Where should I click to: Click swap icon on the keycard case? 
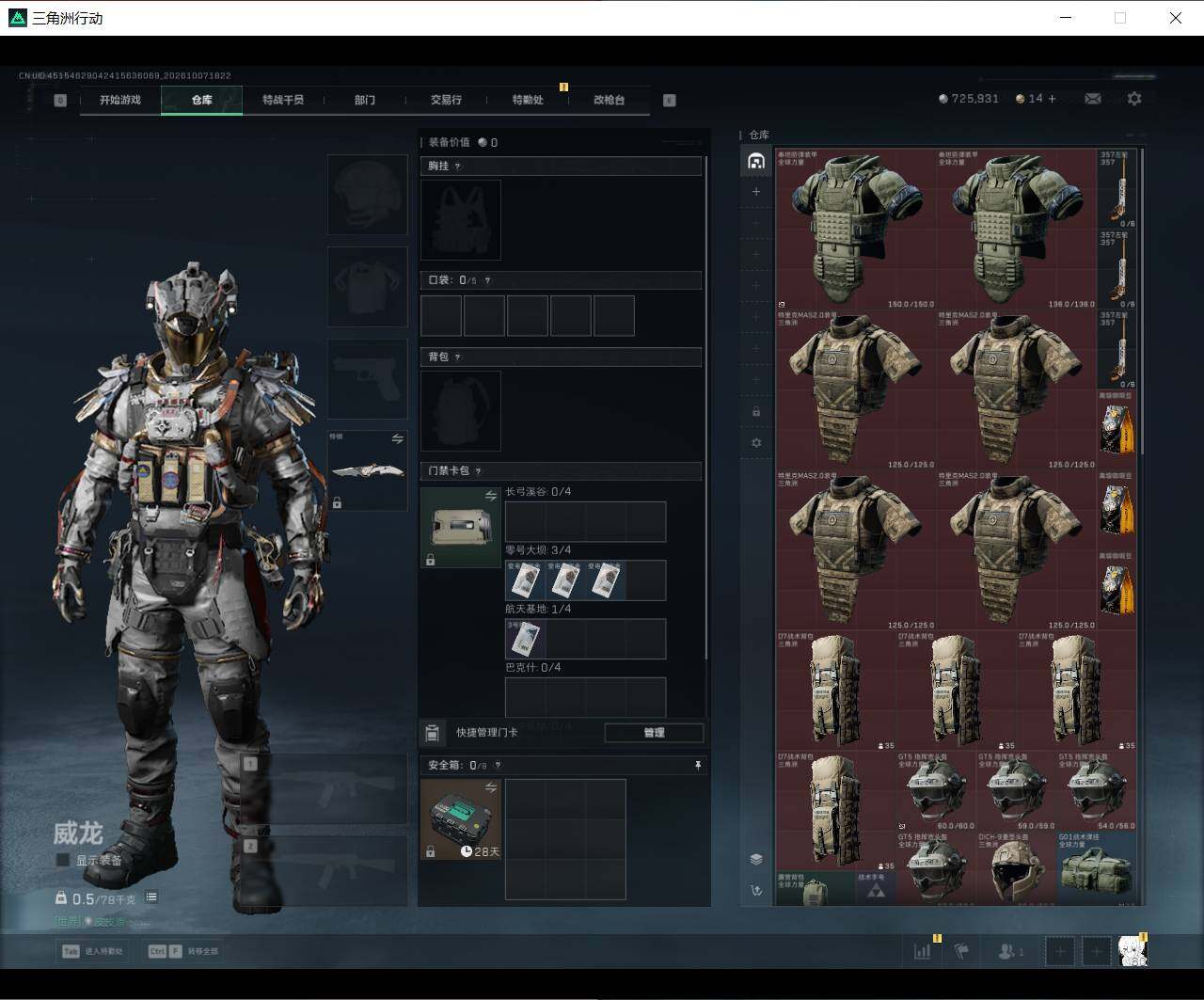click(490, 496)
